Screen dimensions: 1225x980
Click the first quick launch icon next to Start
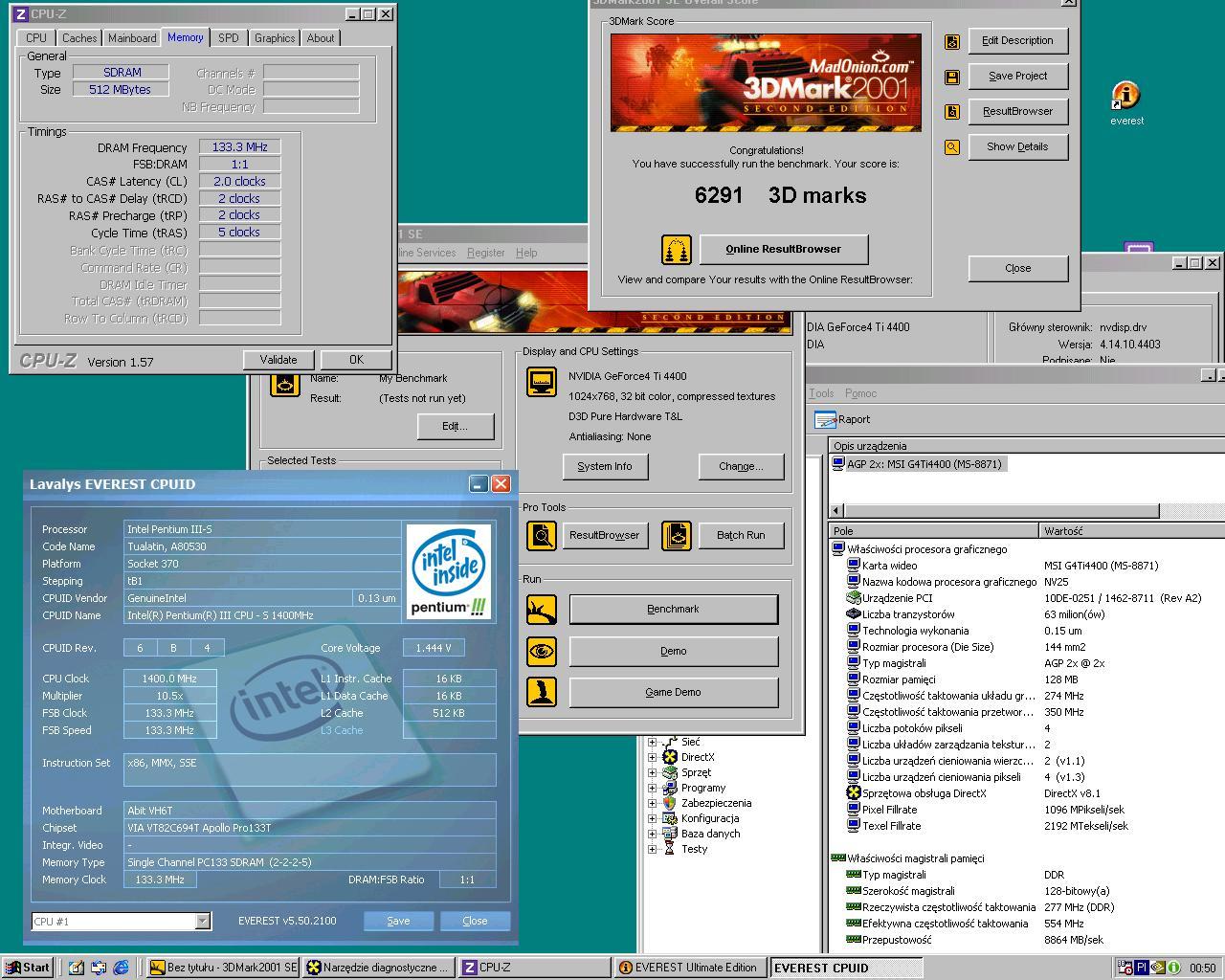tap(76, 968)
